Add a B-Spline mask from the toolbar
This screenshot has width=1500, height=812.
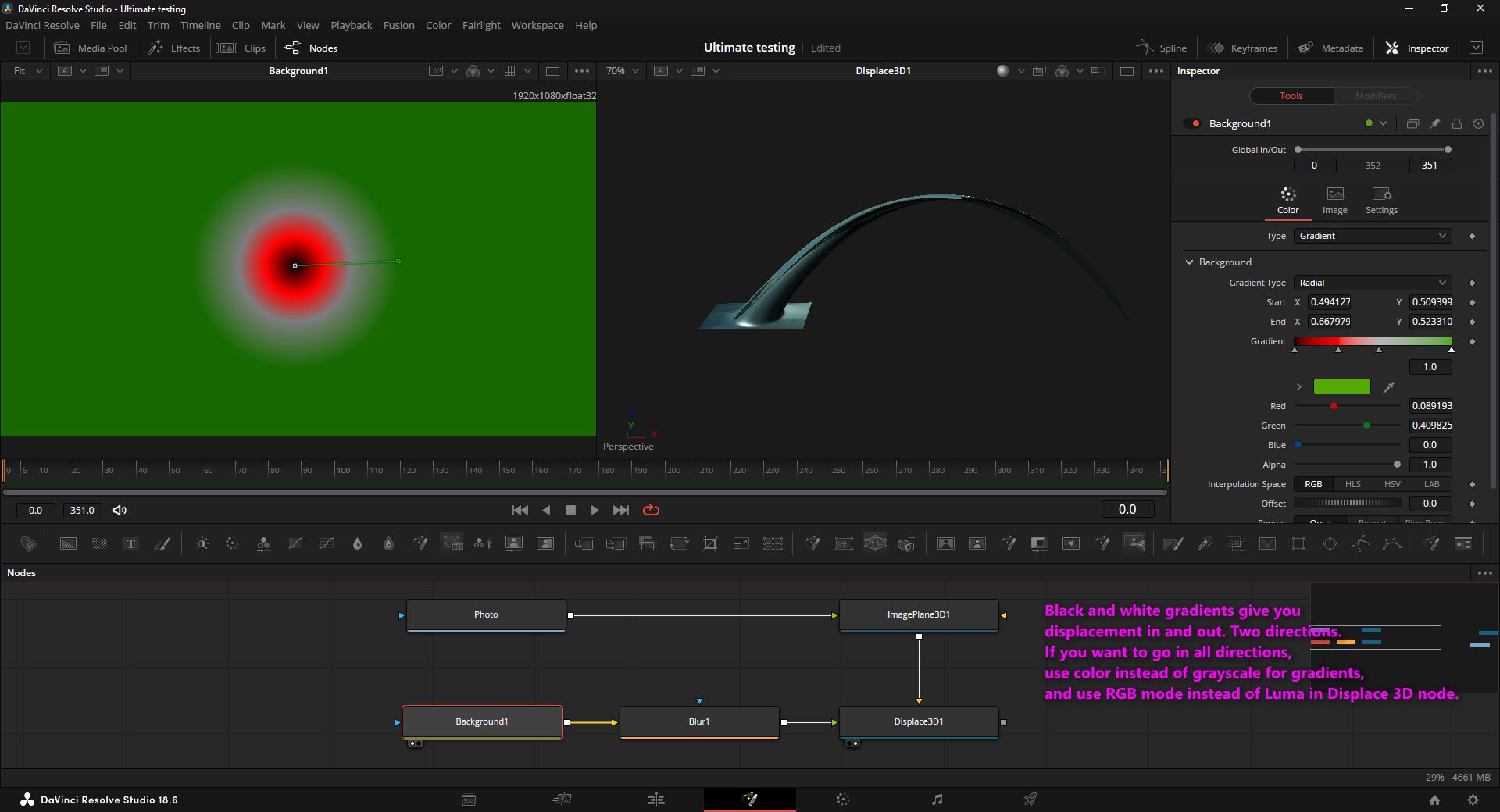coord(1392,543)
